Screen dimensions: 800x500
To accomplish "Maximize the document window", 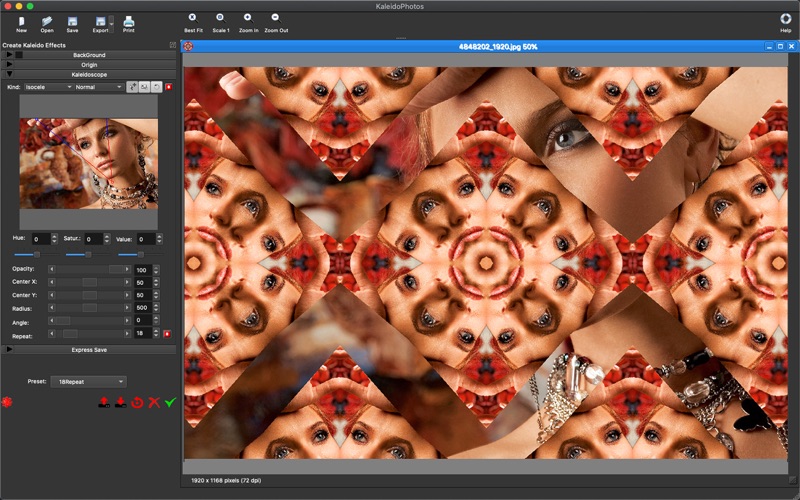I will point(780,46).
